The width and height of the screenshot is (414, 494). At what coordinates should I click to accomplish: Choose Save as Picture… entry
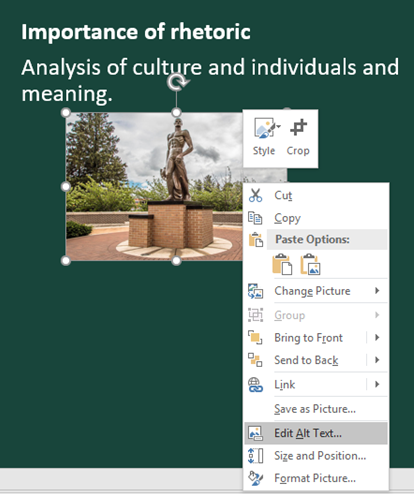point(316,409)
